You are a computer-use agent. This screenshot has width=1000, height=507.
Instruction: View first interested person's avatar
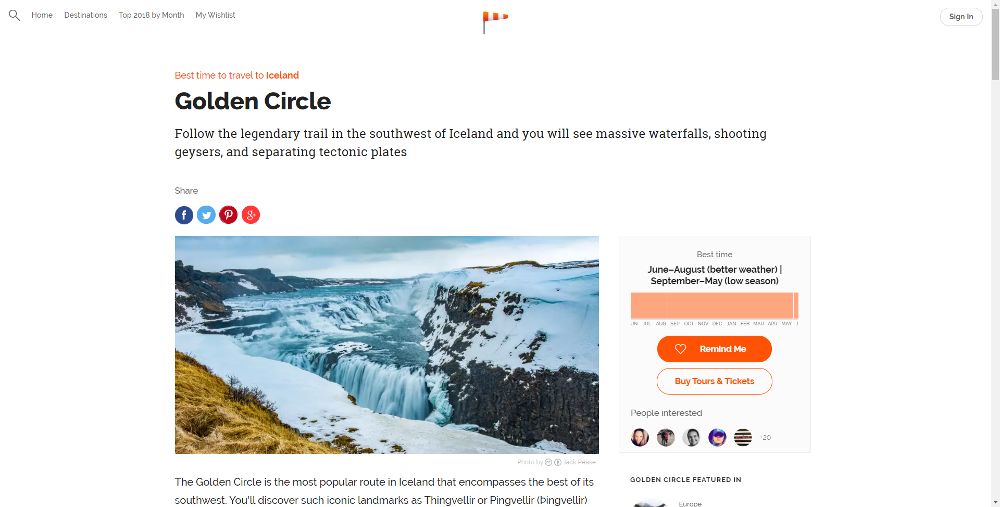pyautogui.click(x=640, y=437)
